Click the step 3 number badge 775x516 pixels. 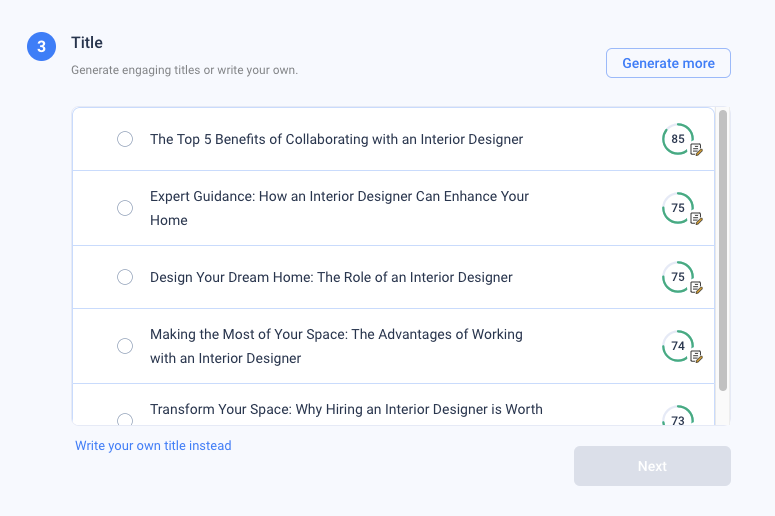point(42,46)
